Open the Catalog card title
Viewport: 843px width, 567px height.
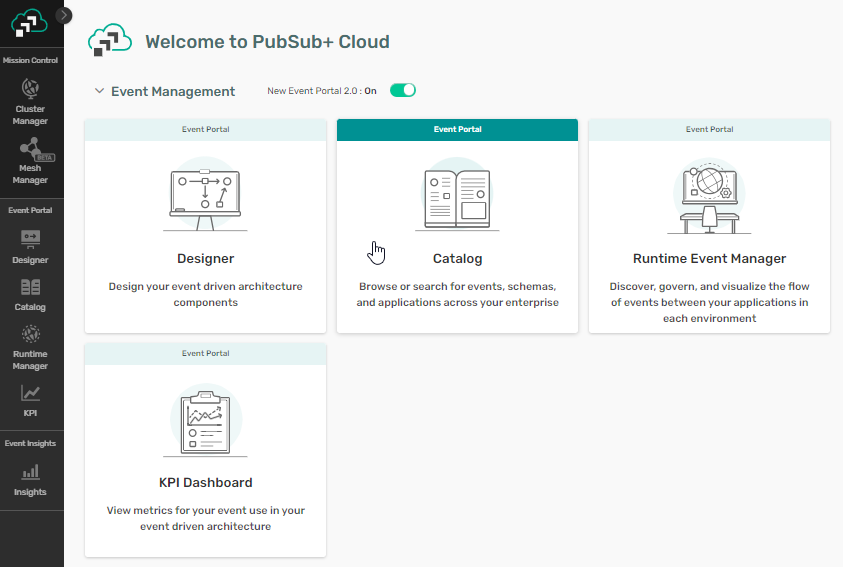click(x=457, y=258)
